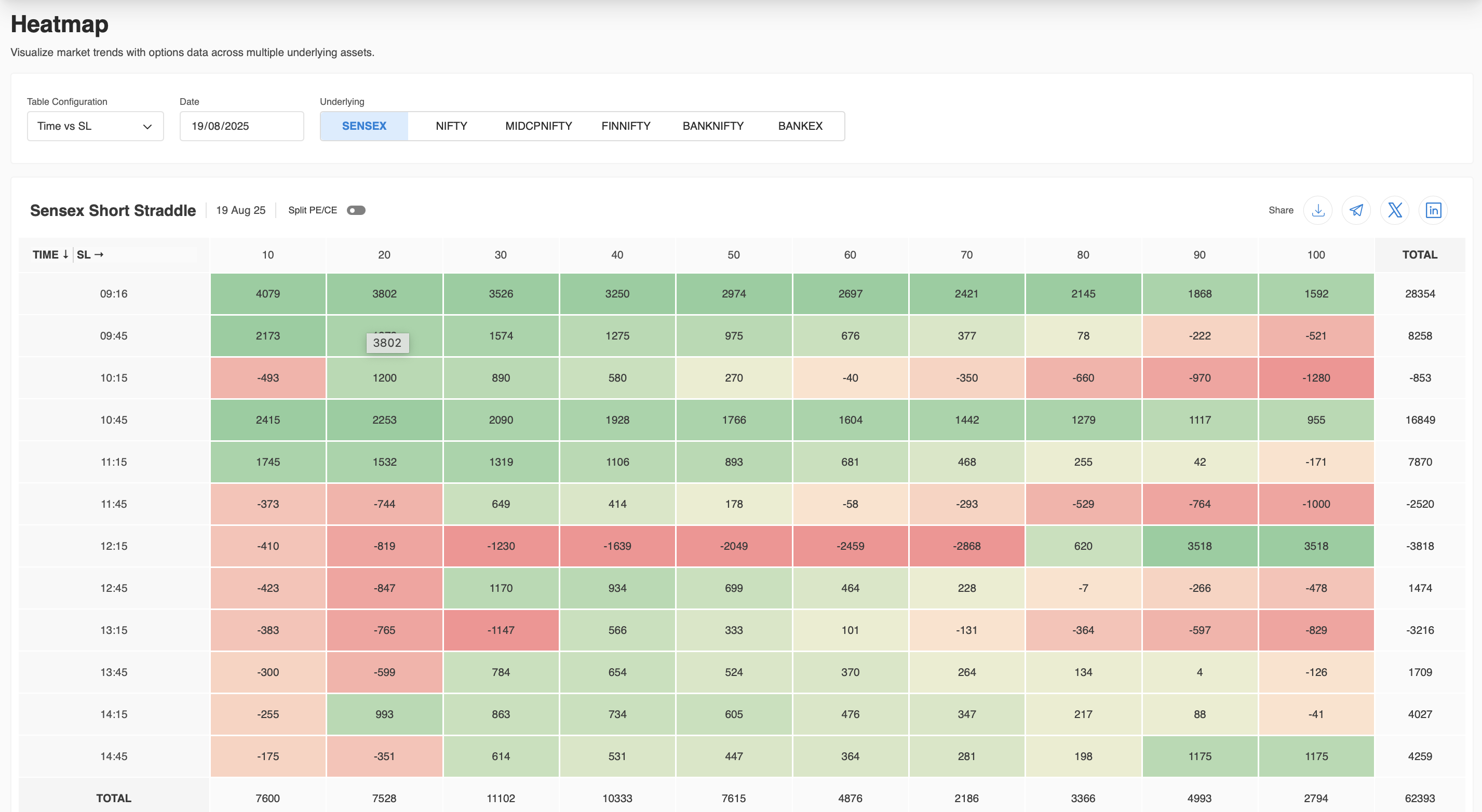Click the SENSEX underlying tab

pyautogui.click(x=363, y=126)
